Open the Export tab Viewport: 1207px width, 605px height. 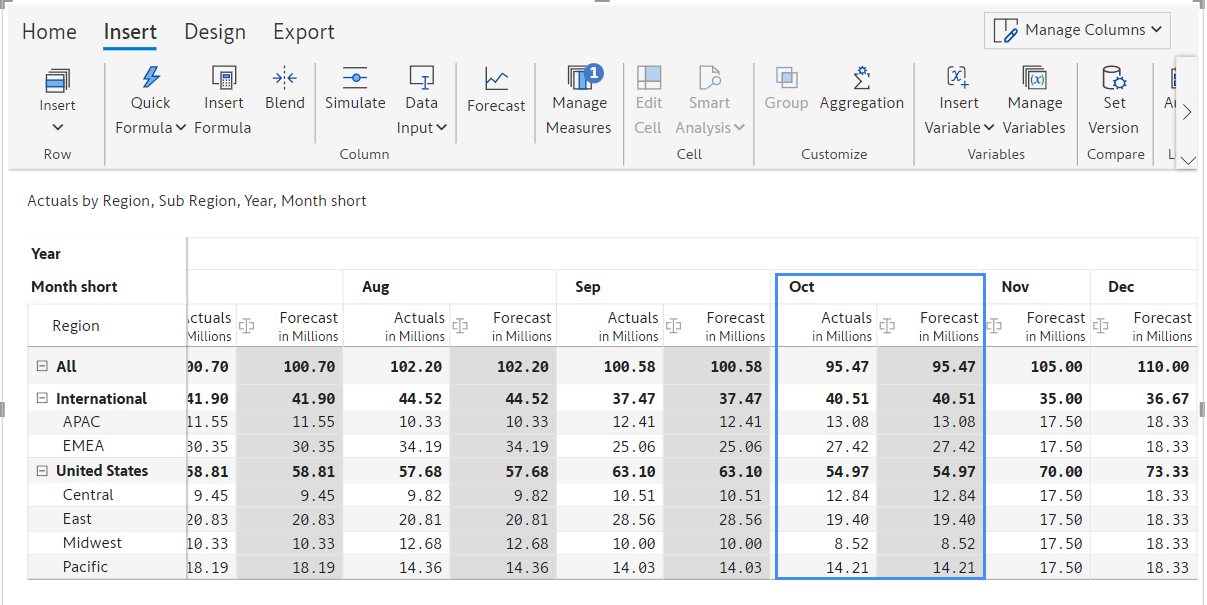(x=304, y=32)
